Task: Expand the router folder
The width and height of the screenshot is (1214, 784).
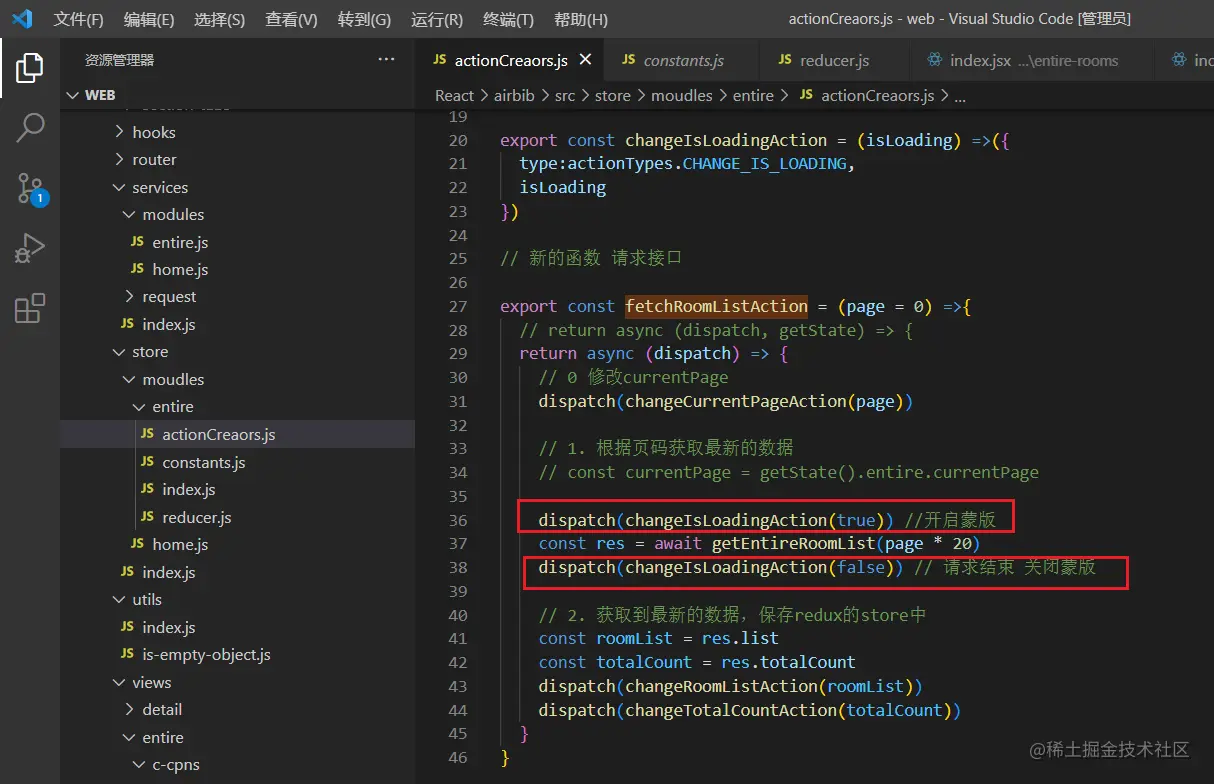Action: [237, 159]
